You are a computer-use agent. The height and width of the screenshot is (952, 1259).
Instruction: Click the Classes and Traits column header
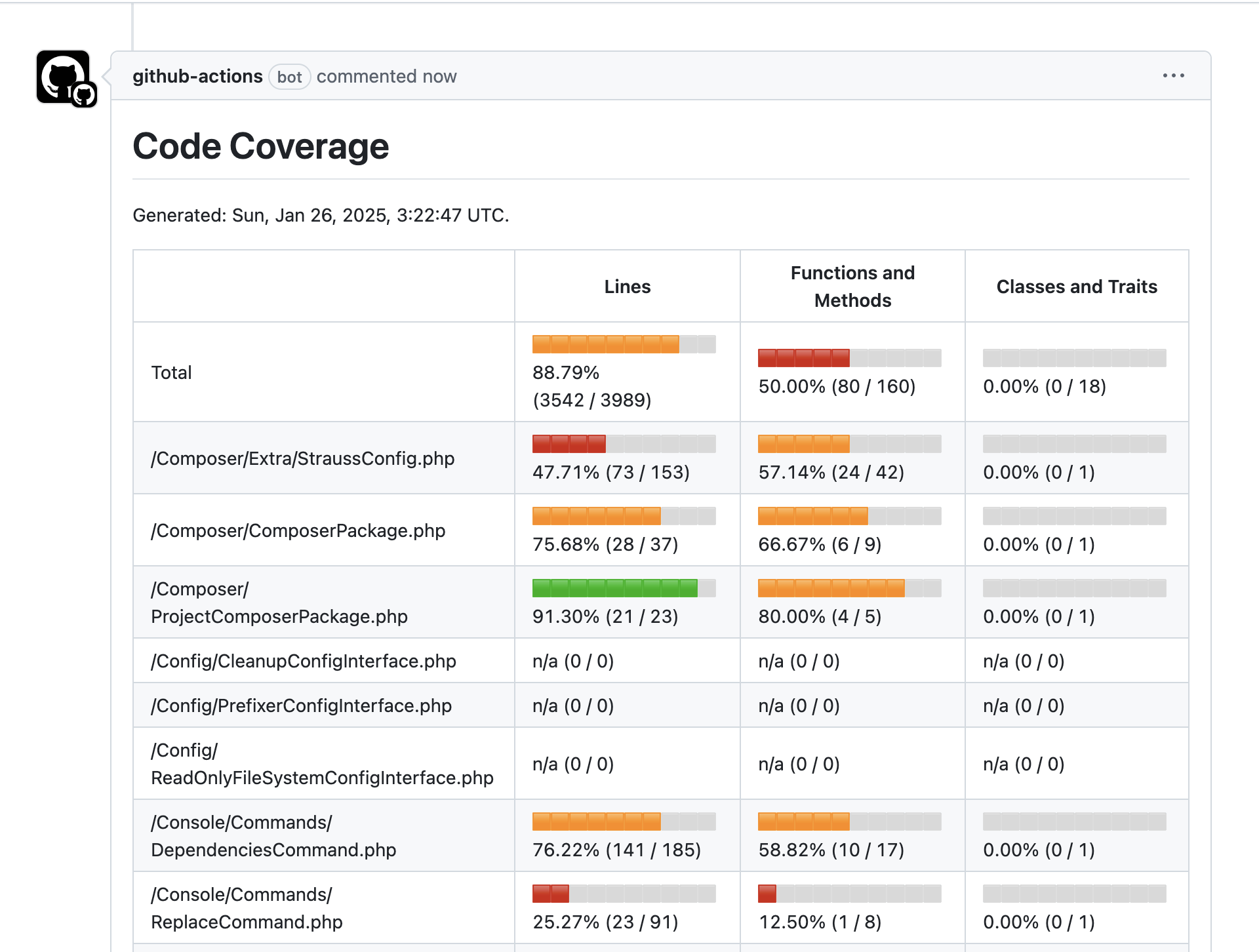point(1076,287)
